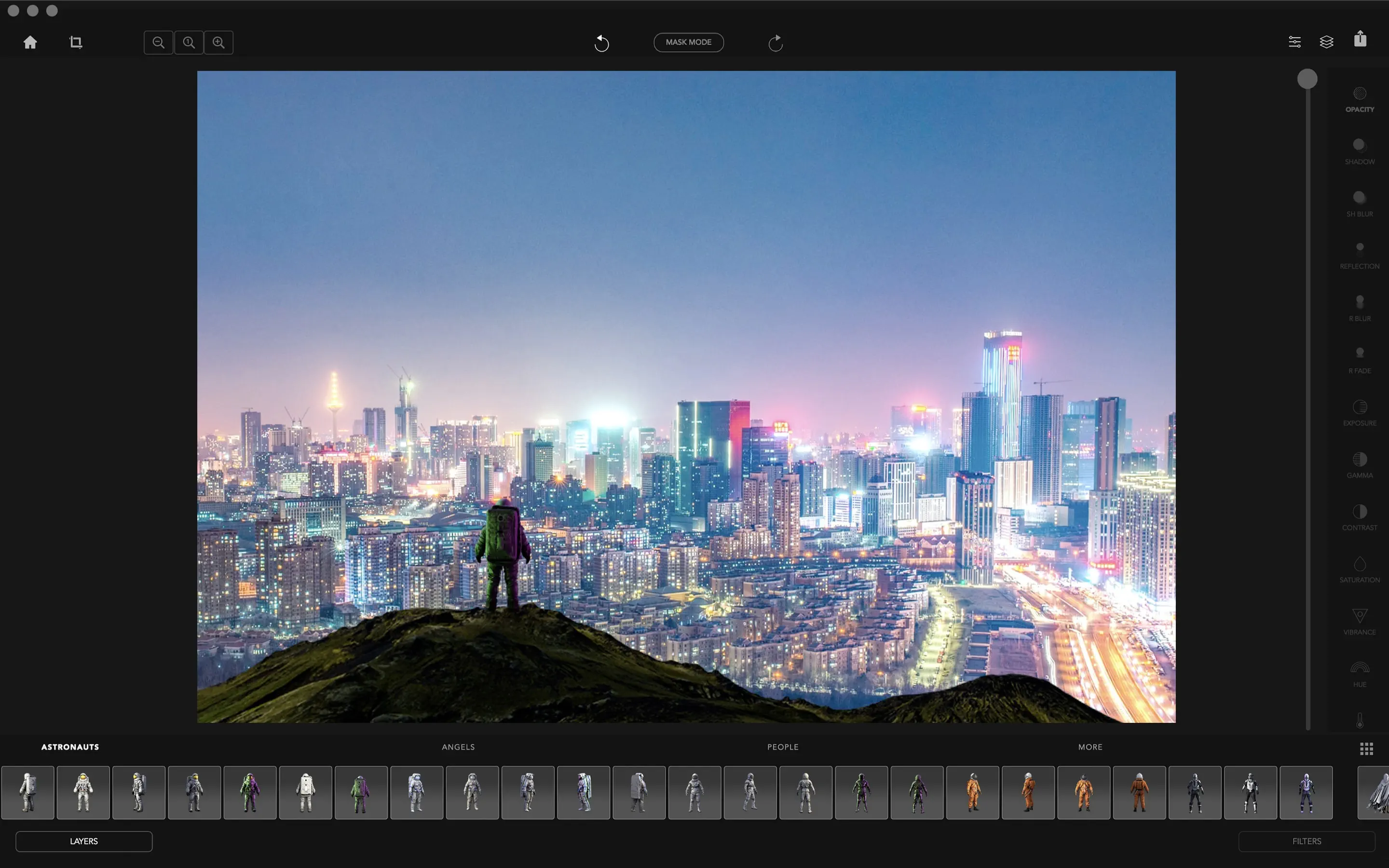
Task: Open the adjustments sliders icon
Action: 1294,41
